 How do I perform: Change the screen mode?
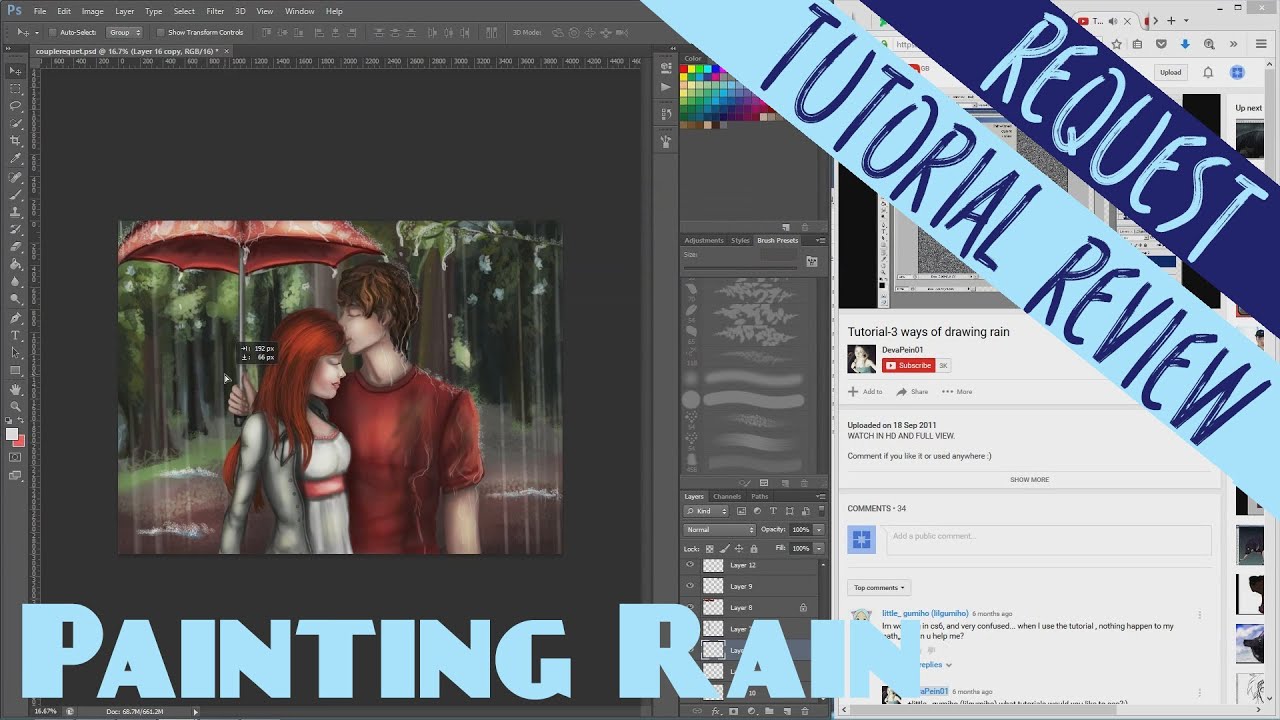point(15,476)
